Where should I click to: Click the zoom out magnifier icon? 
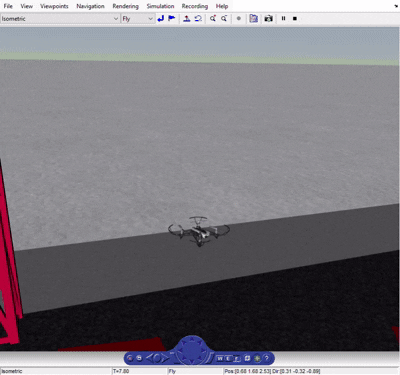click(224, 19)
